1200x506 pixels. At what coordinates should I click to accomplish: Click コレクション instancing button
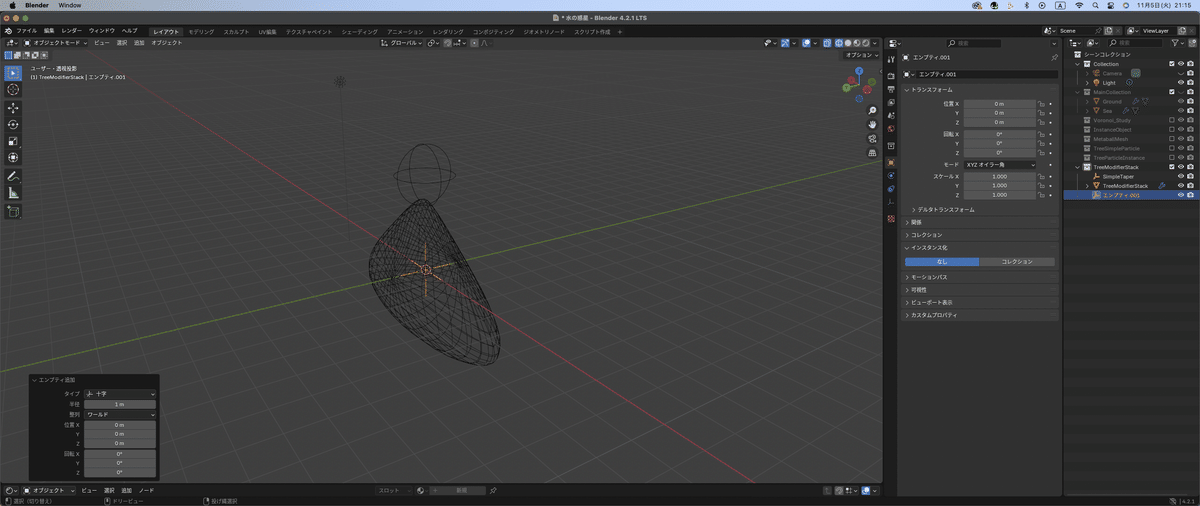coord(1016,262)
